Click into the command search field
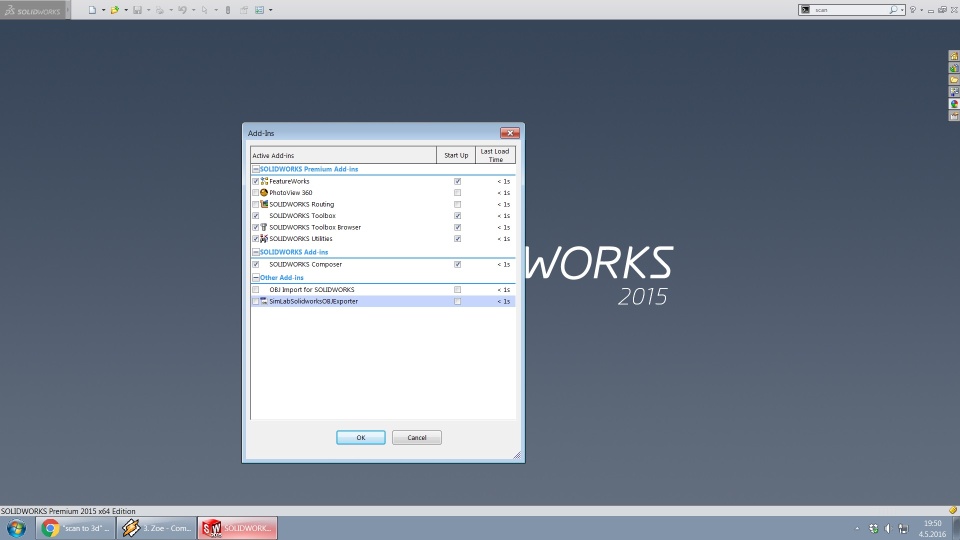This screenshot has width=960, height=540. [x=850, y=10]
